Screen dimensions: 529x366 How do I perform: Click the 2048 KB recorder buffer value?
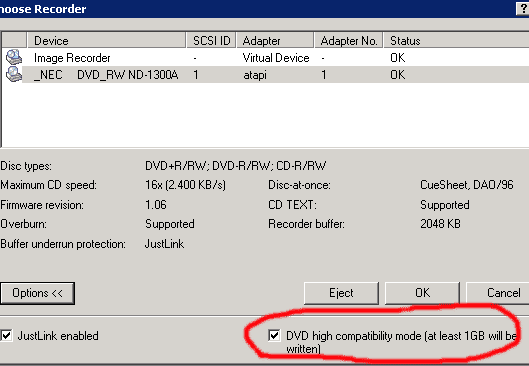[440, 224]
